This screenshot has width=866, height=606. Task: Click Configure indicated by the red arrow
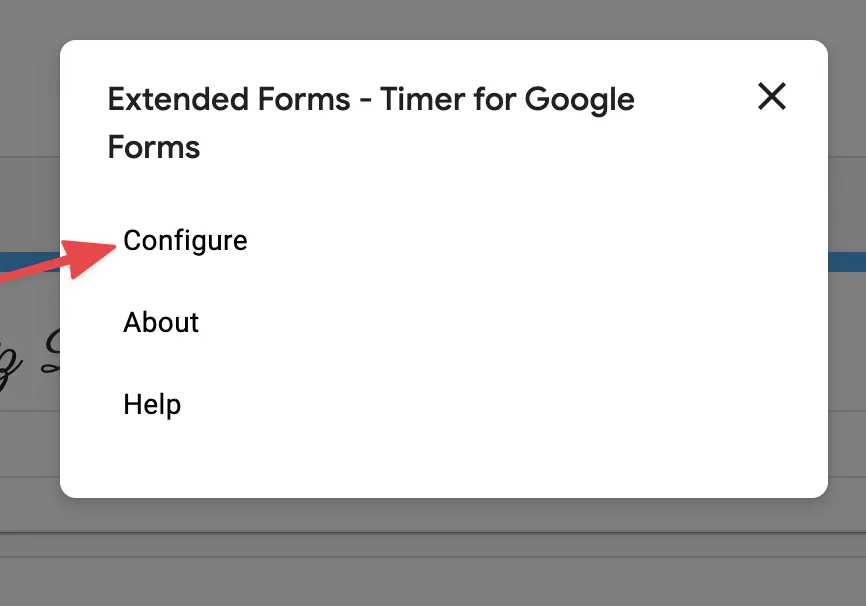(x=184, y=240)
